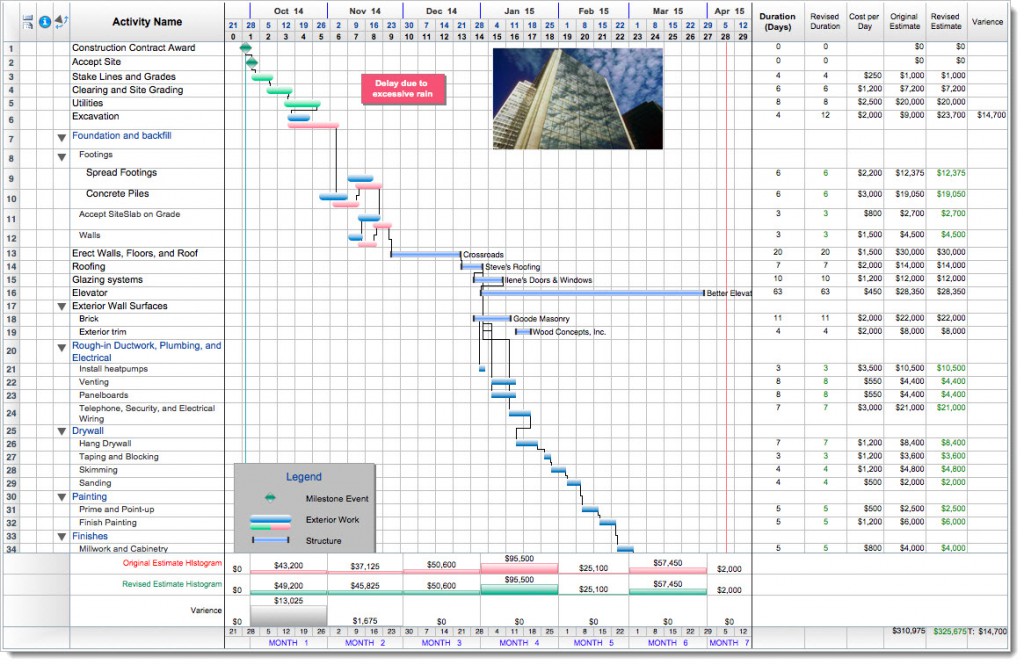
Task: Click the Activity Name column header
Action: pyautogui.click(x=147, y=22)
